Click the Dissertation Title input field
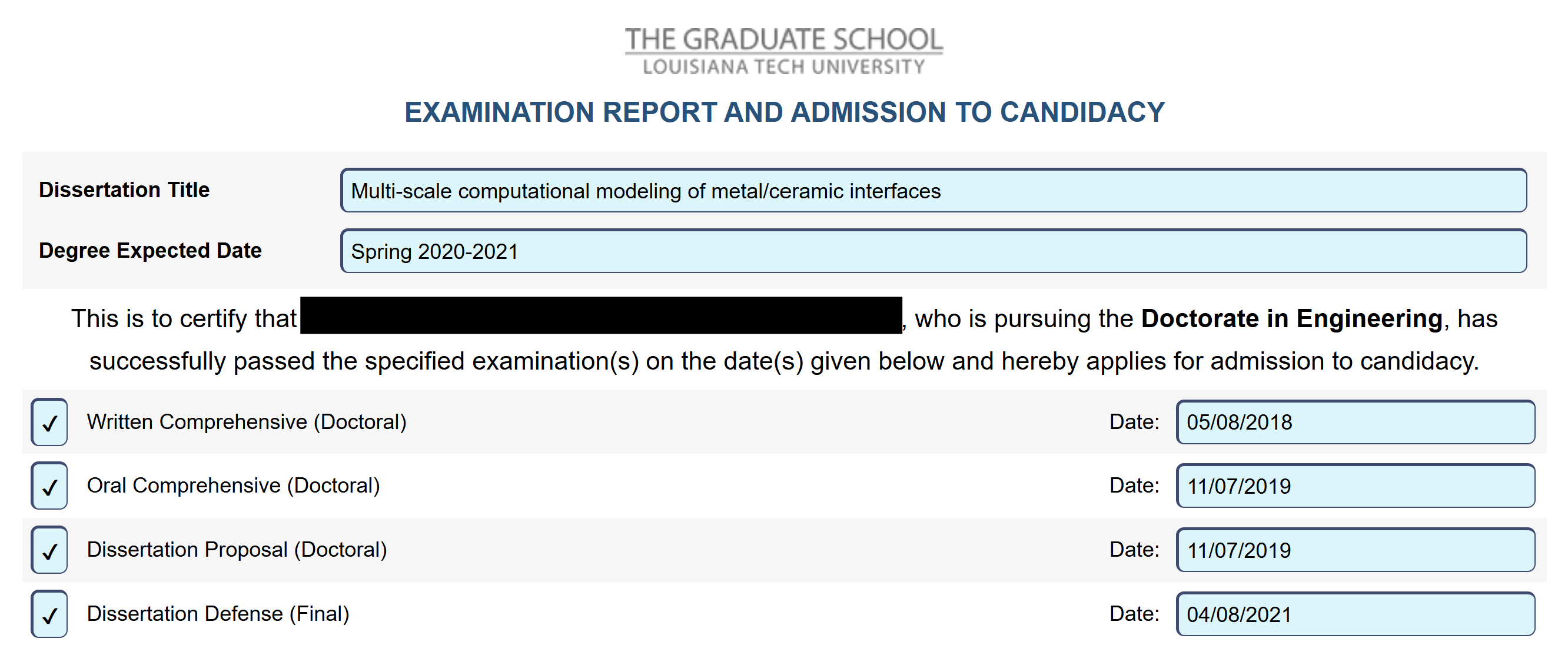 point(932,191)
